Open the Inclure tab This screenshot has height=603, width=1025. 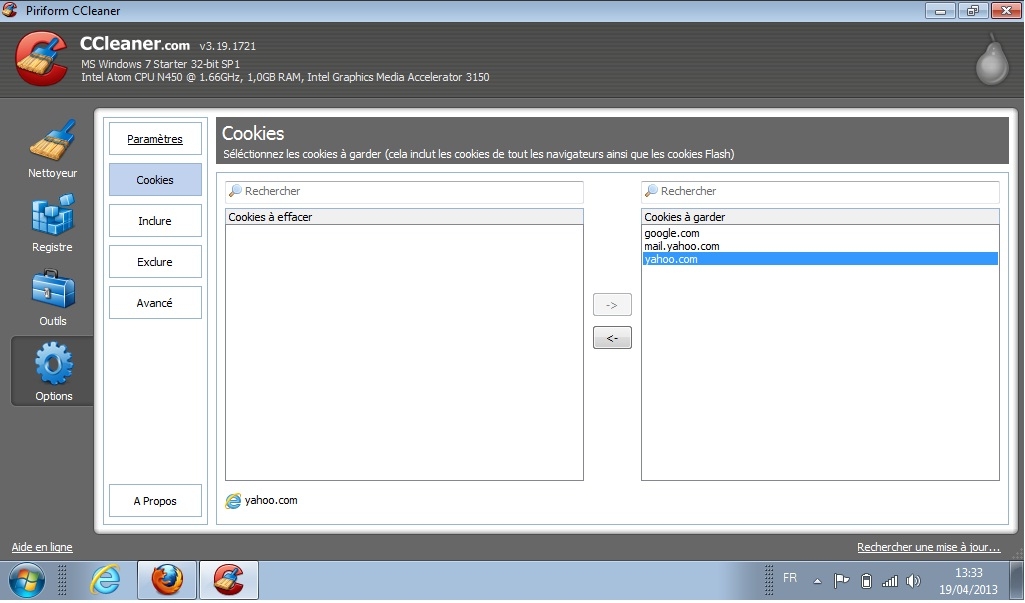point(155,221)
